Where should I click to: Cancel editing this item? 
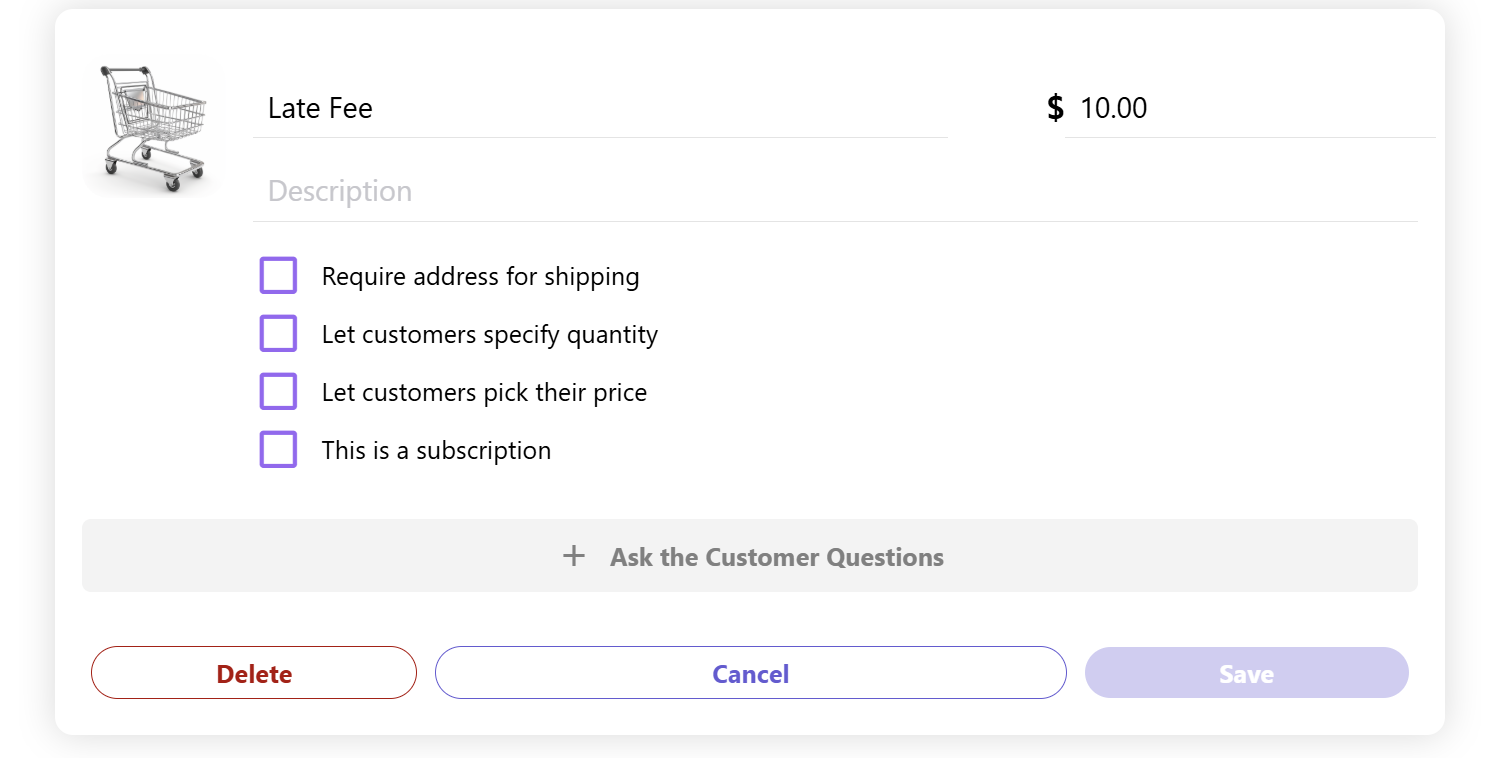[x=750, y=674]
